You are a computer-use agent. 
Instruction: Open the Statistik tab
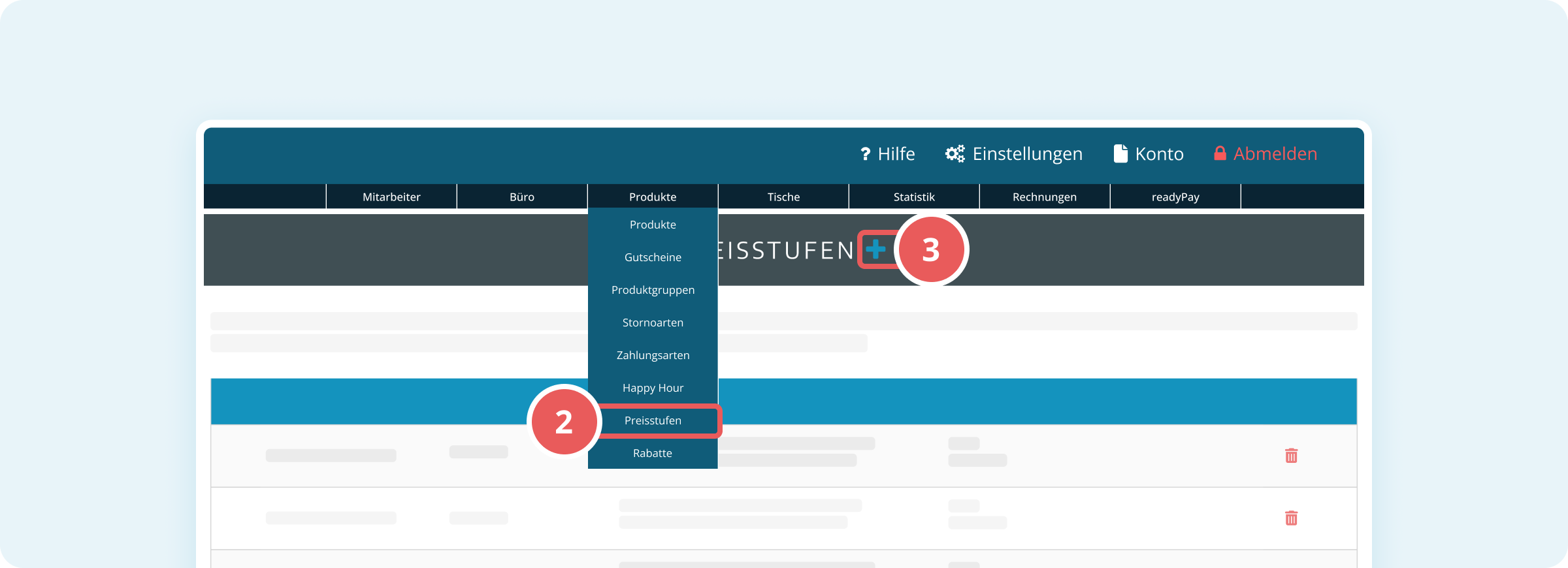[914, 197]
